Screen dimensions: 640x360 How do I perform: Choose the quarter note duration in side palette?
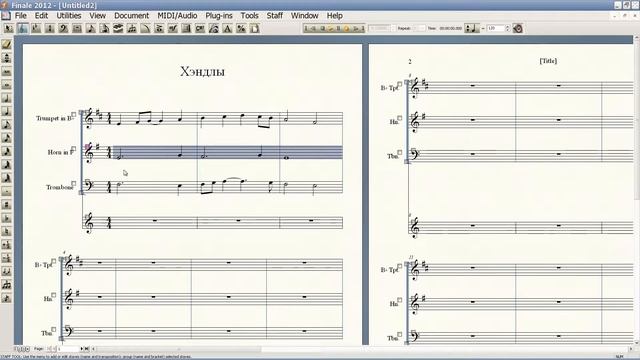[x=7, y=111]
